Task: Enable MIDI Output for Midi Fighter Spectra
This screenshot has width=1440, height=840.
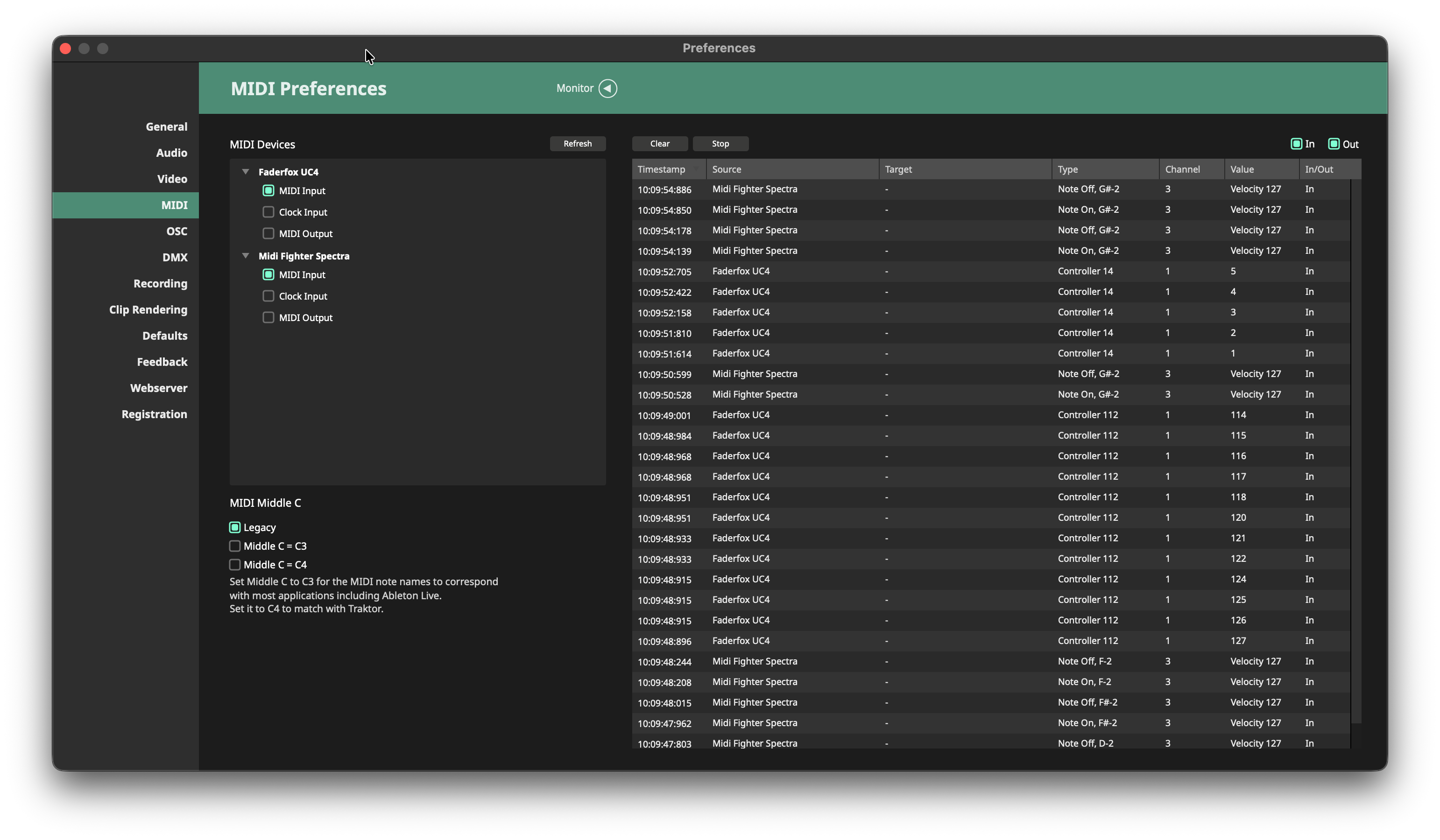Action: (268, 317)
